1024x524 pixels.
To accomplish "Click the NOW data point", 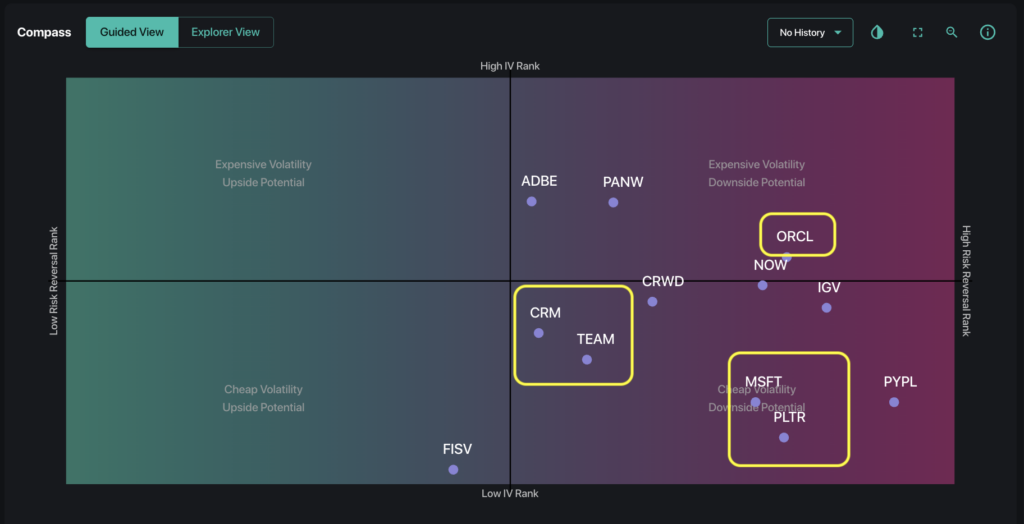I will [762, 285].
